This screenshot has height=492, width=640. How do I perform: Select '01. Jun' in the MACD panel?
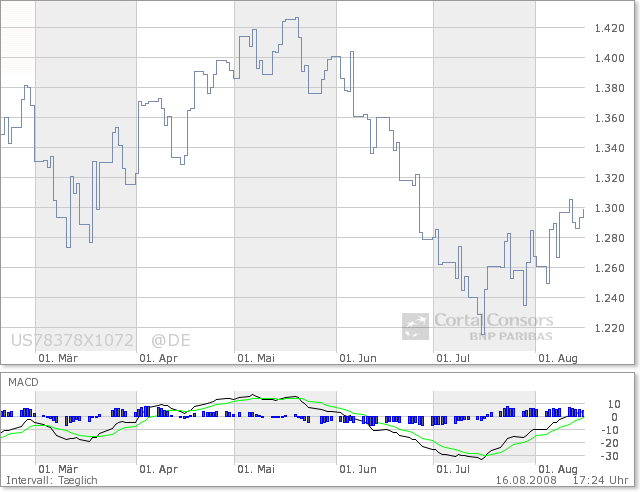click(x=358, y=469)
